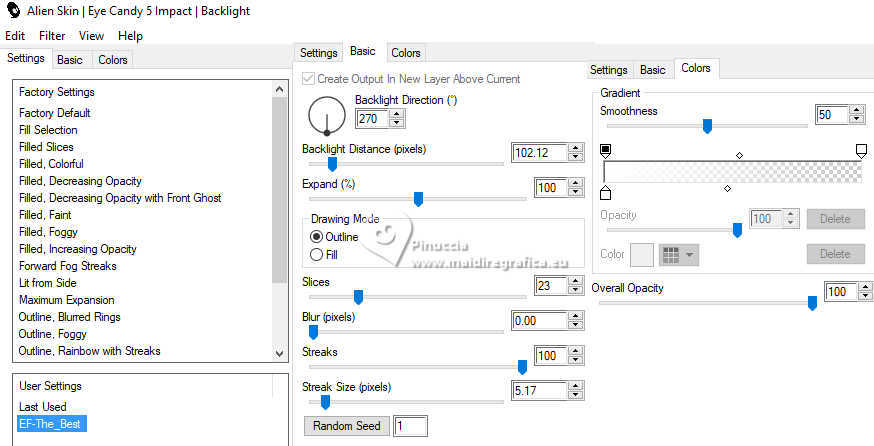Viewport: 874px width, 446px height.
Task: Select the bottom-left gradient color stop
Action: (x=605, y=192)
